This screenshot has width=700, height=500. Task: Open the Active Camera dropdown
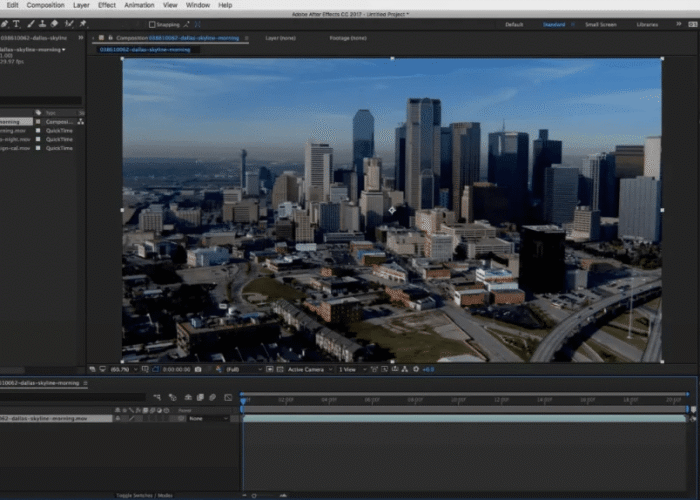pos(310,370)
